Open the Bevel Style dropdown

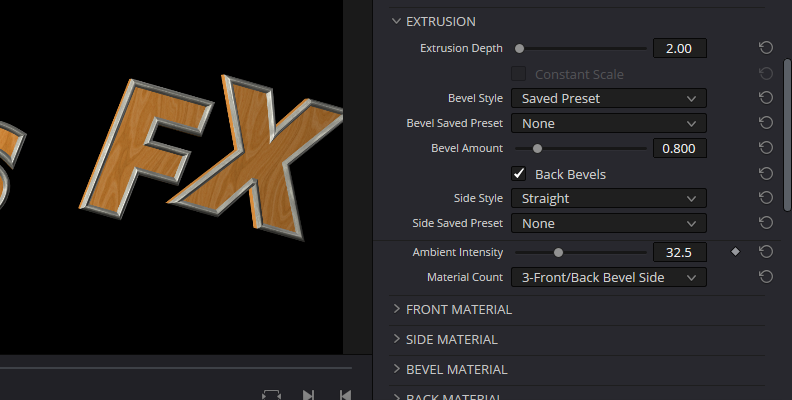coord(608,98)
